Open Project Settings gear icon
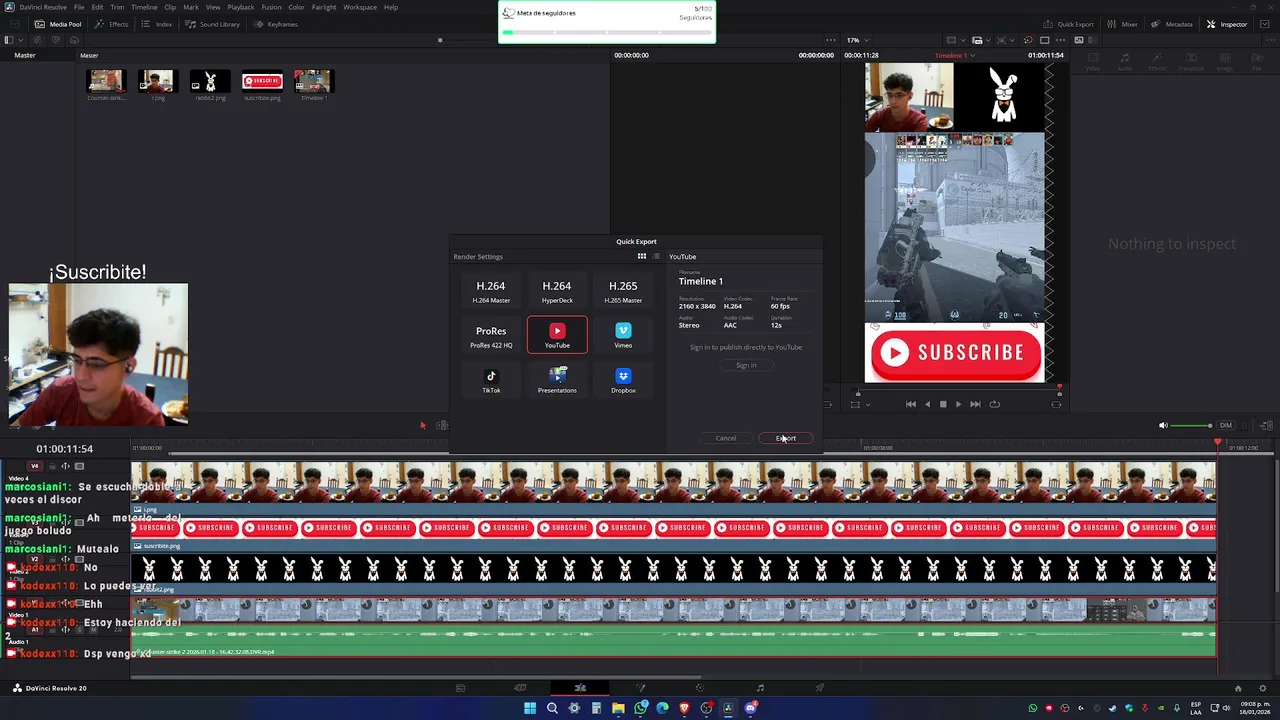Screen dimensions: 1280x720 coord(1263,688)
